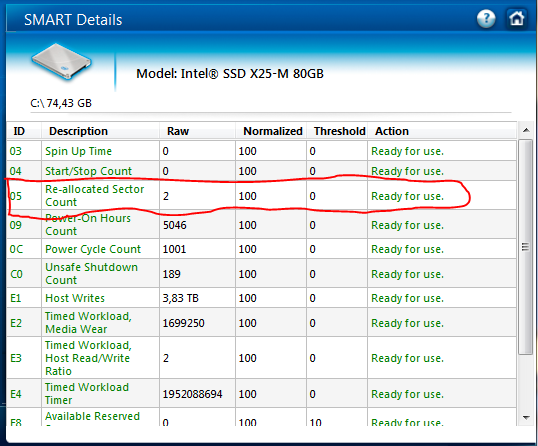538x446 pixels.
Task: Select the Timed Workload Timer description
Action: click(87, 394)
